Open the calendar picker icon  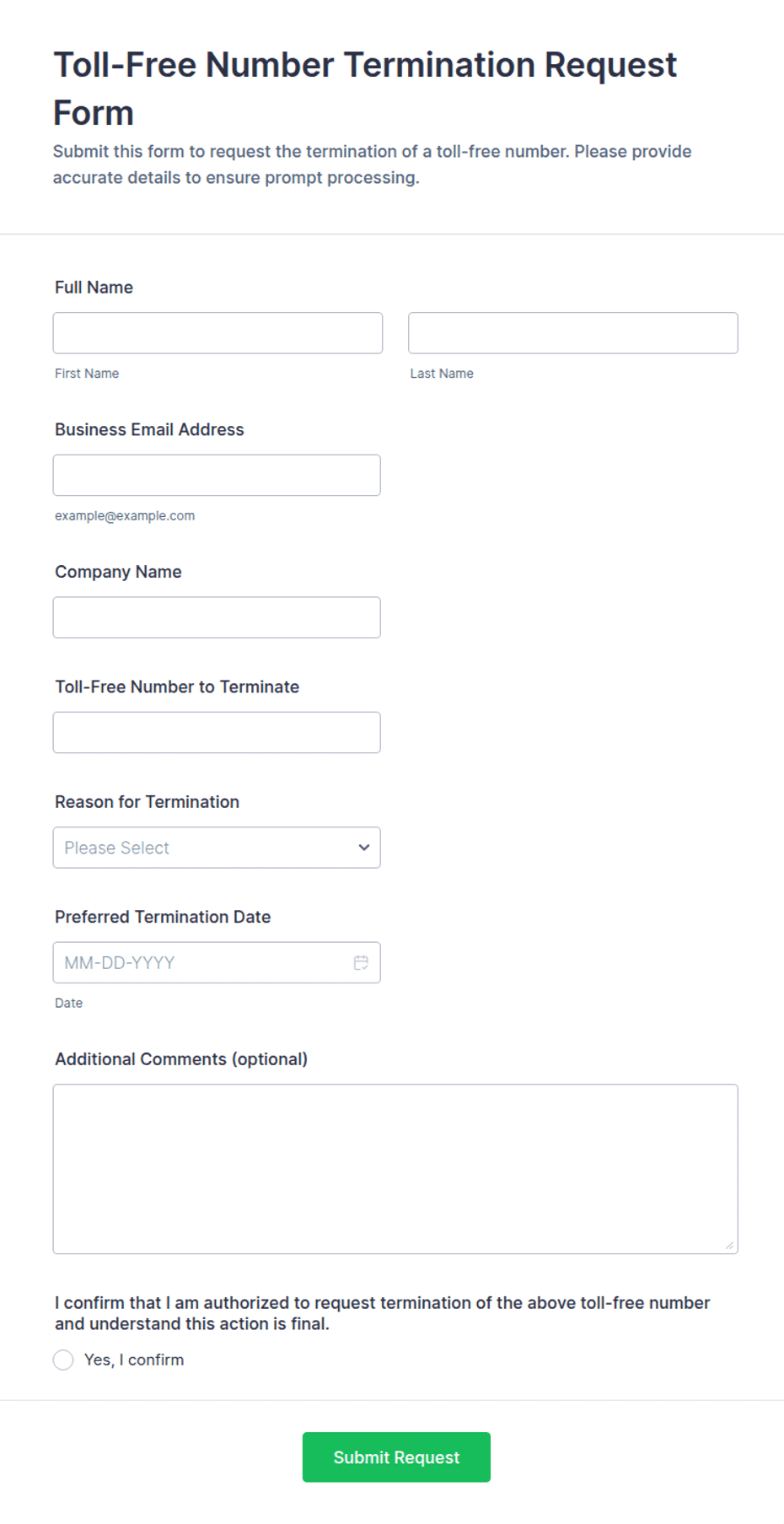pos(361,962)
